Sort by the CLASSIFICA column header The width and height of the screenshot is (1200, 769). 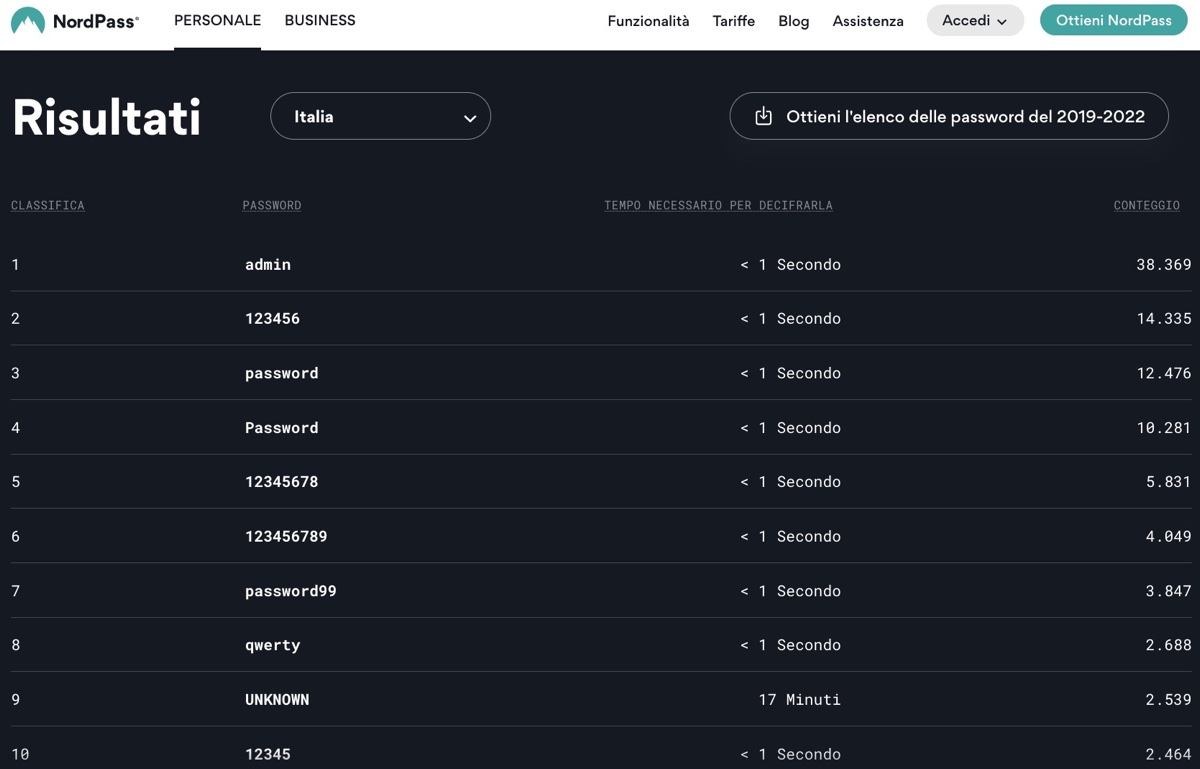pyautogui.click(x=47, y=205)
